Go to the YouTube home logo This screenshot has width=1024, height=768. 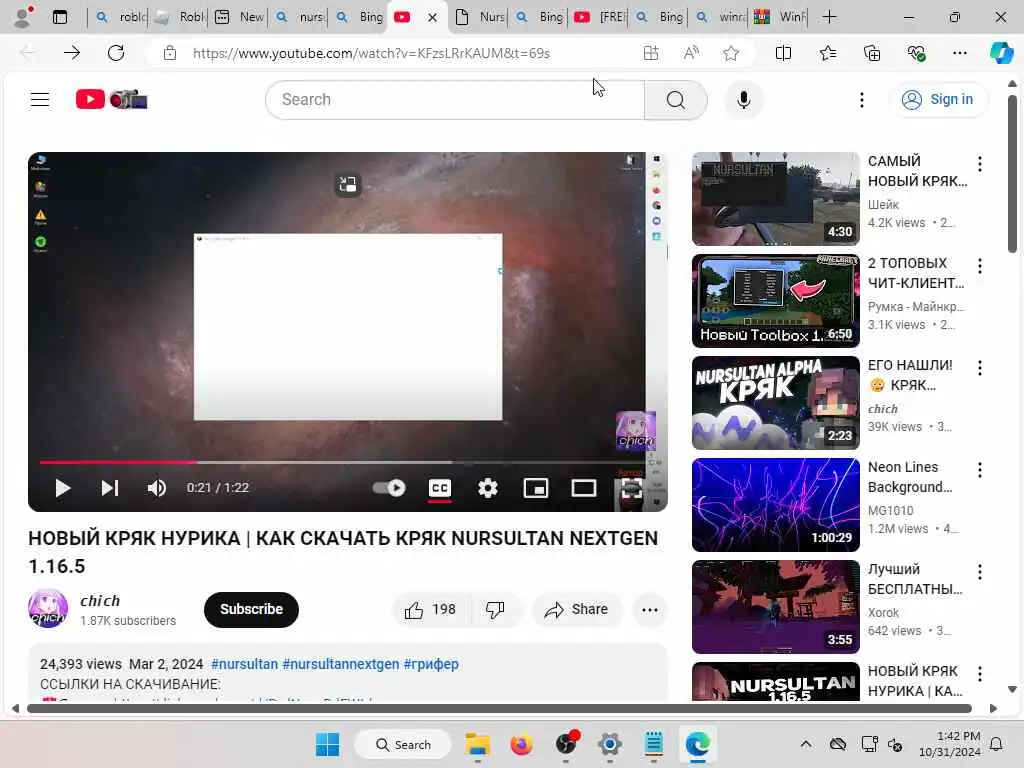[x=112, y=99]
